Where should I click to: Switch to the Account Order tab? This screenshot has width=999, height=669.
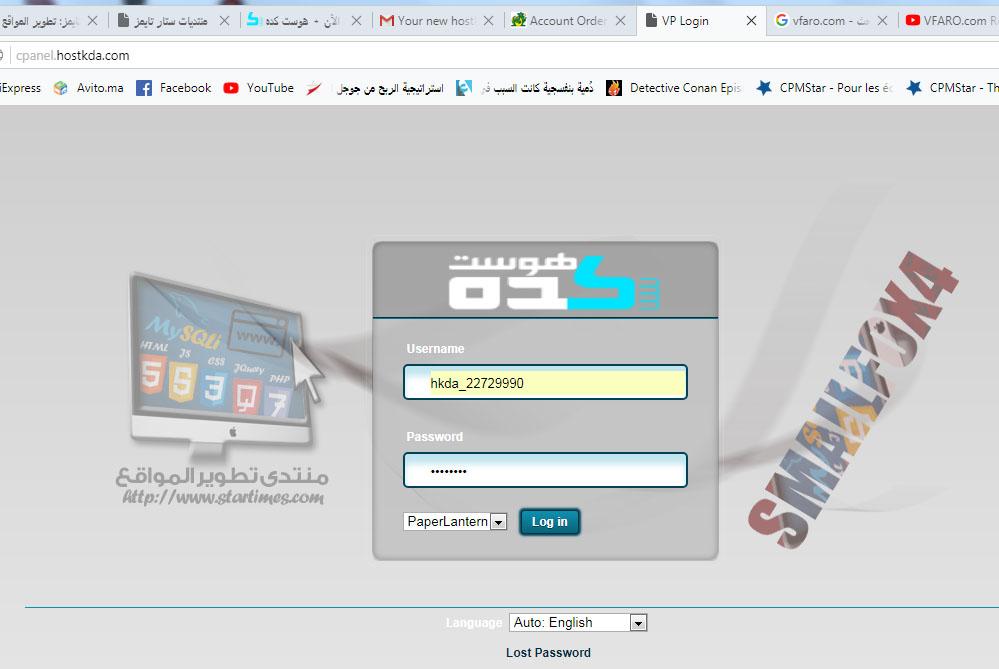[567, 20]
